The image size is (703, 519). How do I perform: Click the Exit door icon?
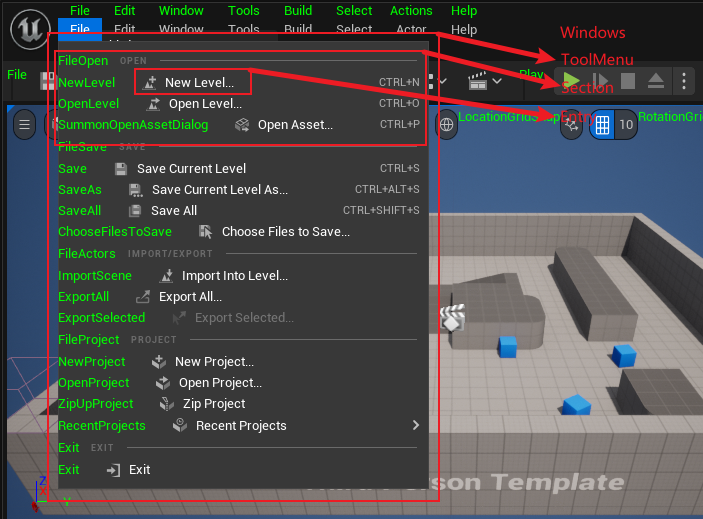[x=113, y=470]
